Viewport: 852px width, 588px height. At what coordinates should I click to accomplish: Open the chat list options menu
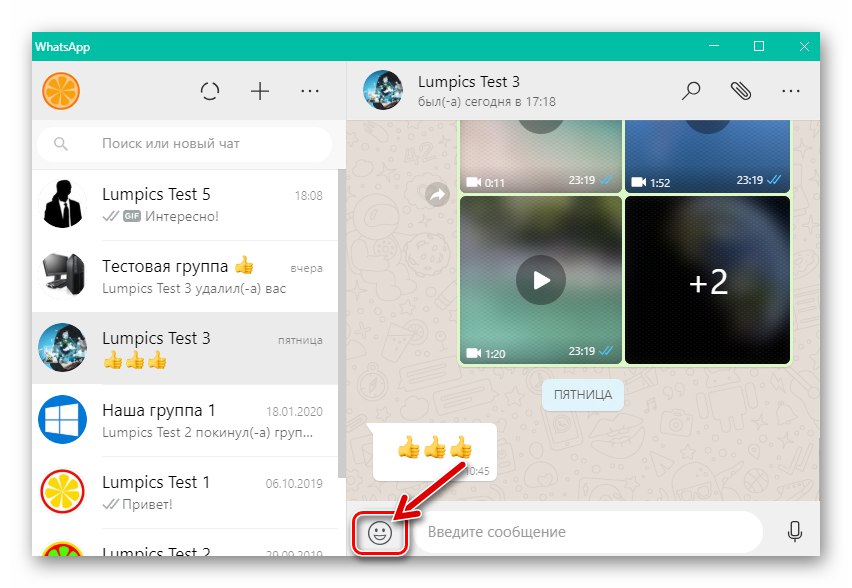pos(310,90)
